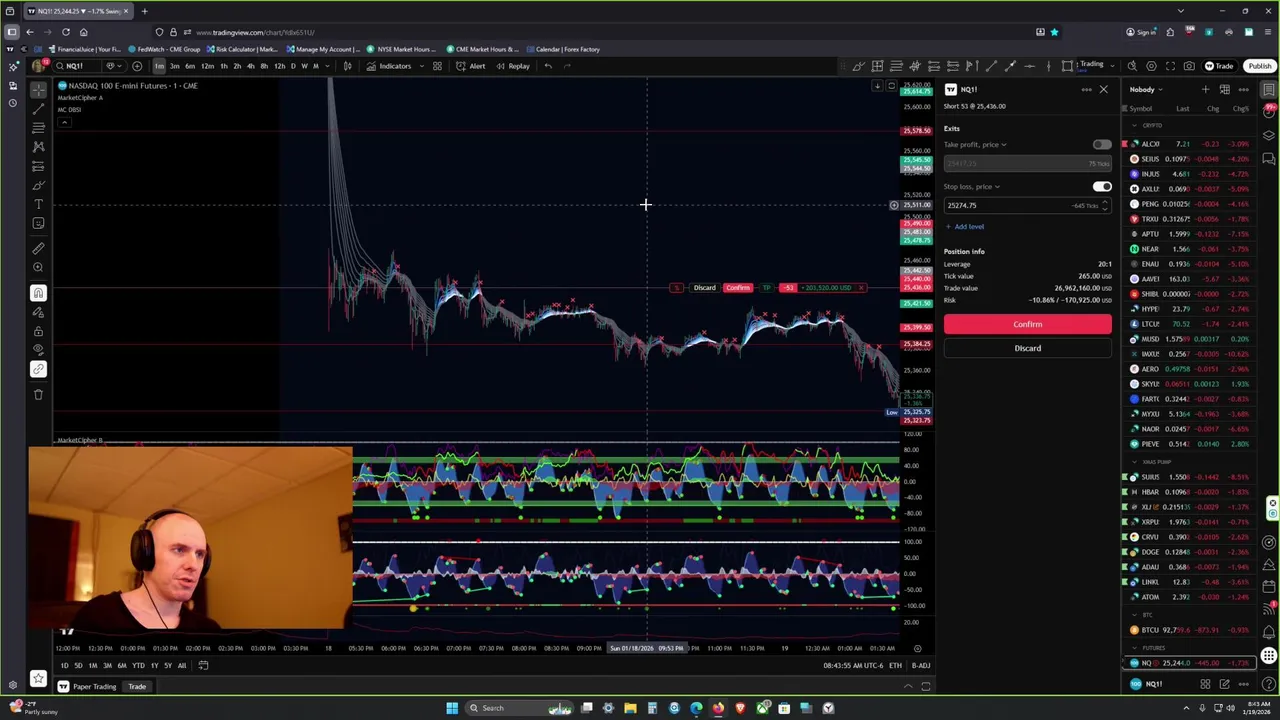The height and width of the screenshot is (720, 1280).
Task: Select NEAR row in the watchlist
Action: click(x=1190, y=249)
